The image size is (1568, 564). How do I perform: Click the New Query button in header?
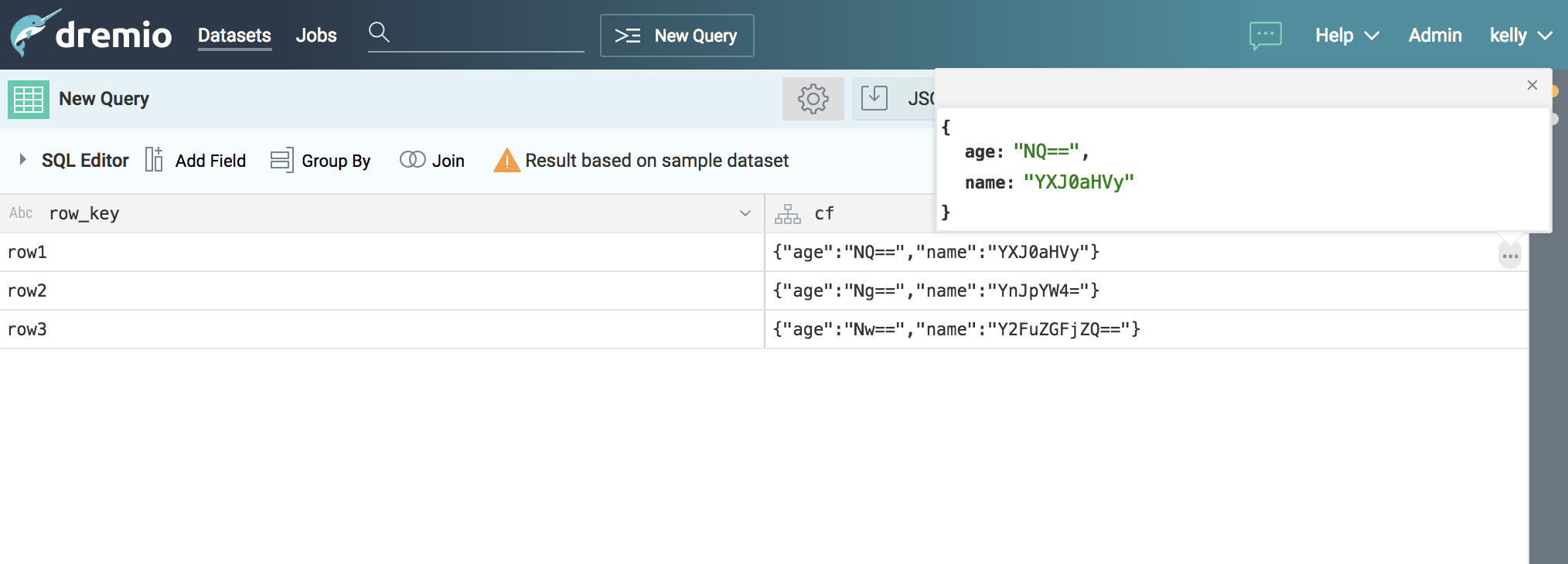click(x=677, y=36)
